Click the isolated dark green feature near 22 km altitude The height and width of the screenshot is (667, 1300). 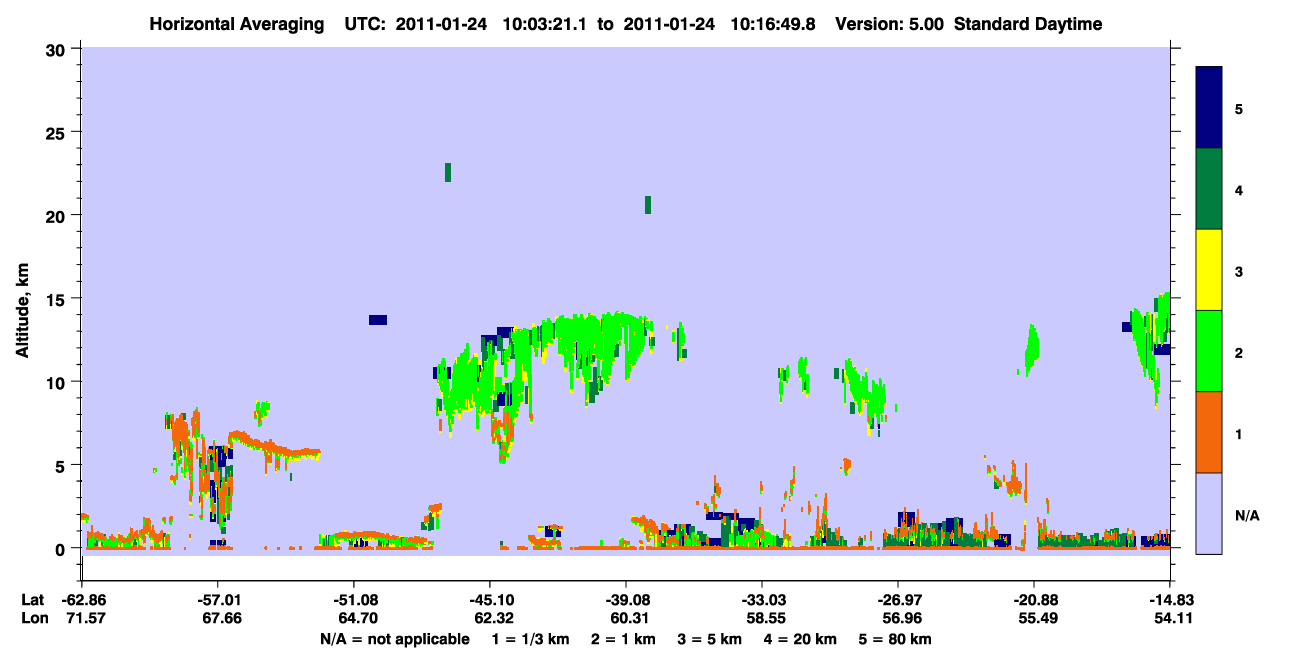448,172
